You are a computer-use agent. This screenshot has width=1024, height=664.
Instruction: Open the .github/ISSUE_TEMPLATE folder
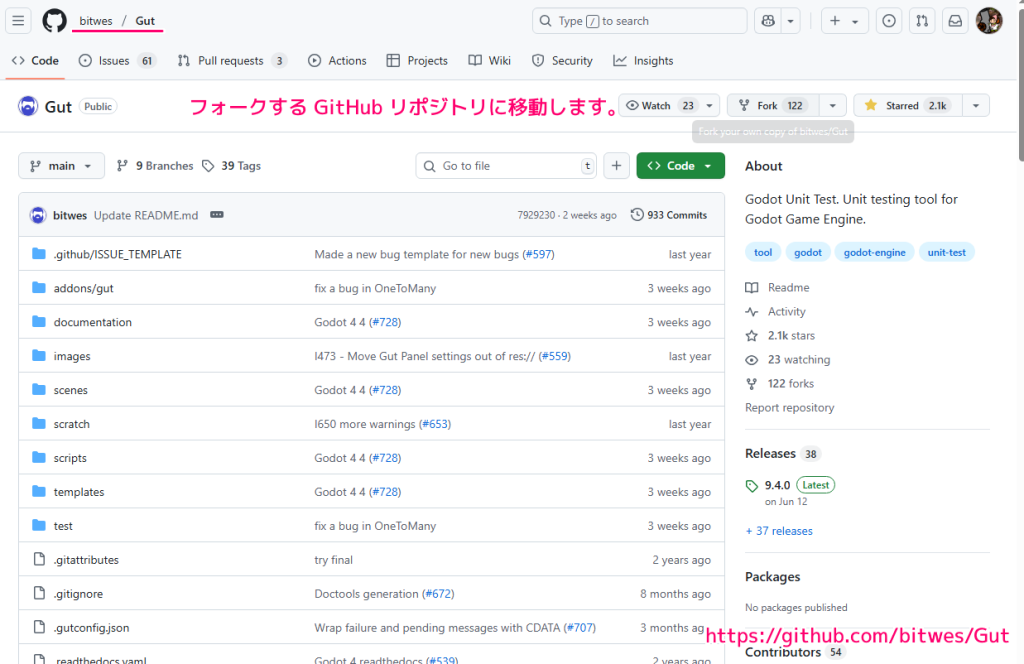click(118, 254)
